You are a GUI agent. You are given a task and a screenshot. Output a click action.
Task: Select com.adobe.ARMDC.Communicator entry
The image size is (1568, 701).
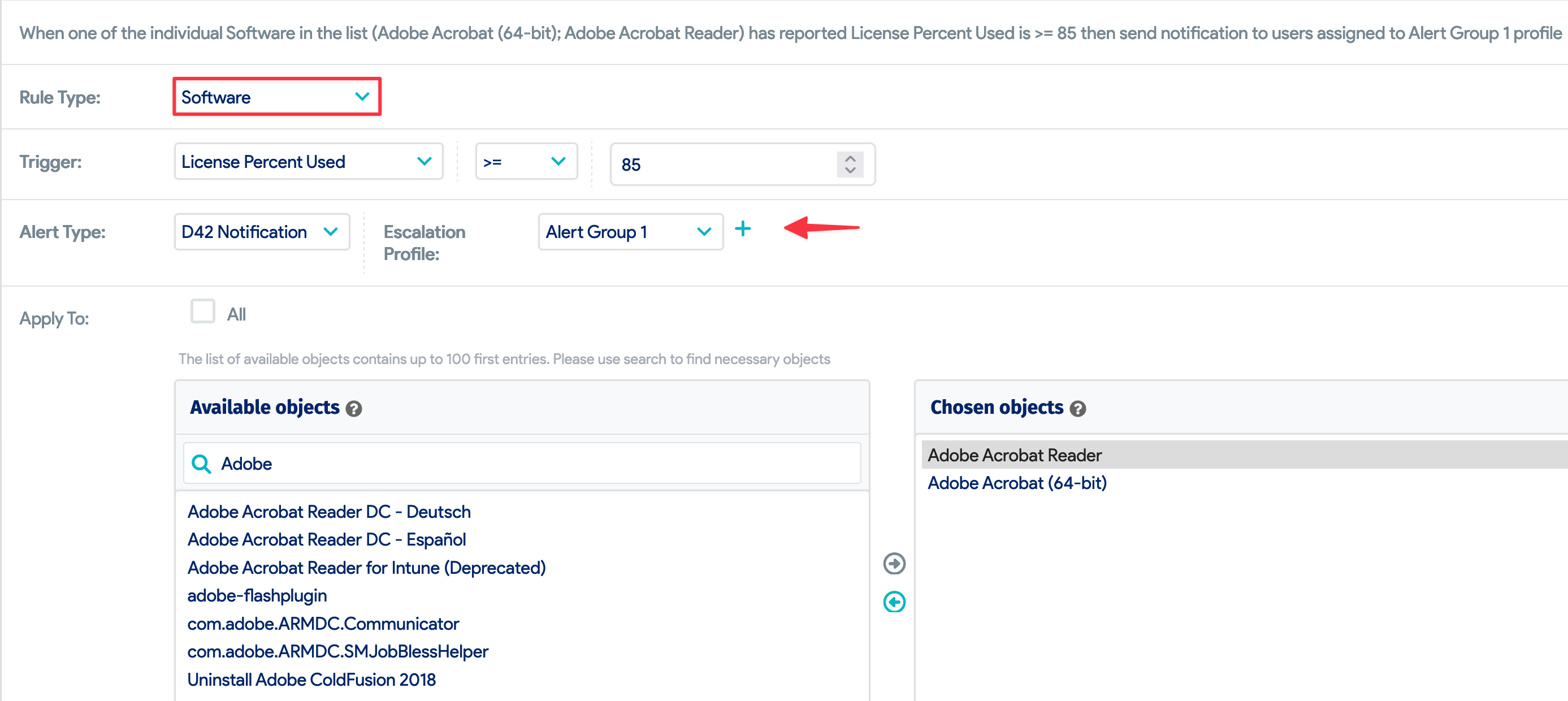tap(323, 624)
